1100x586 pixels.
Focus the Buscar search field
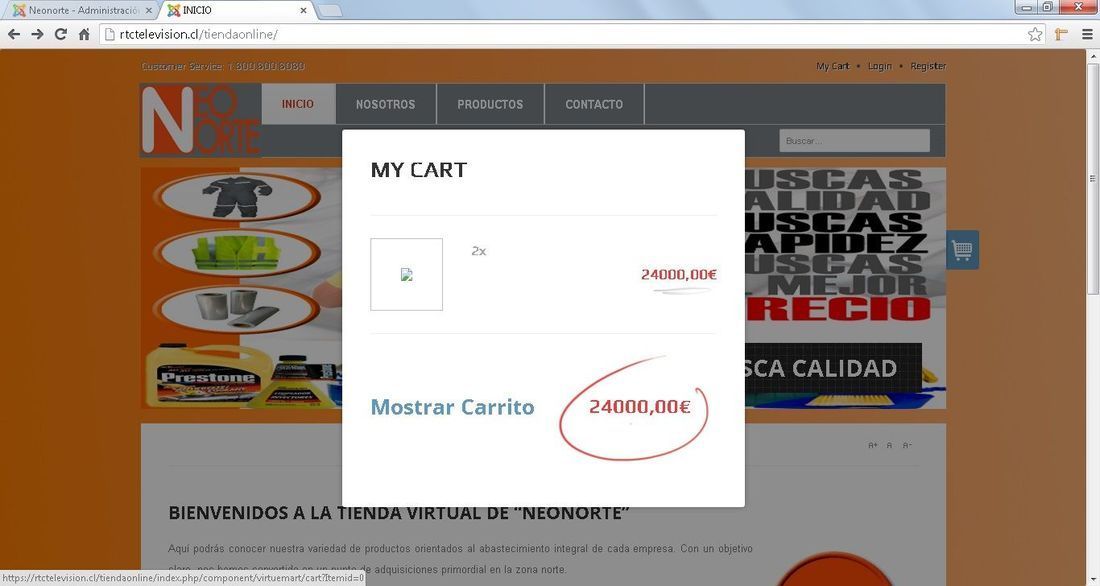(x=854, y=140)
